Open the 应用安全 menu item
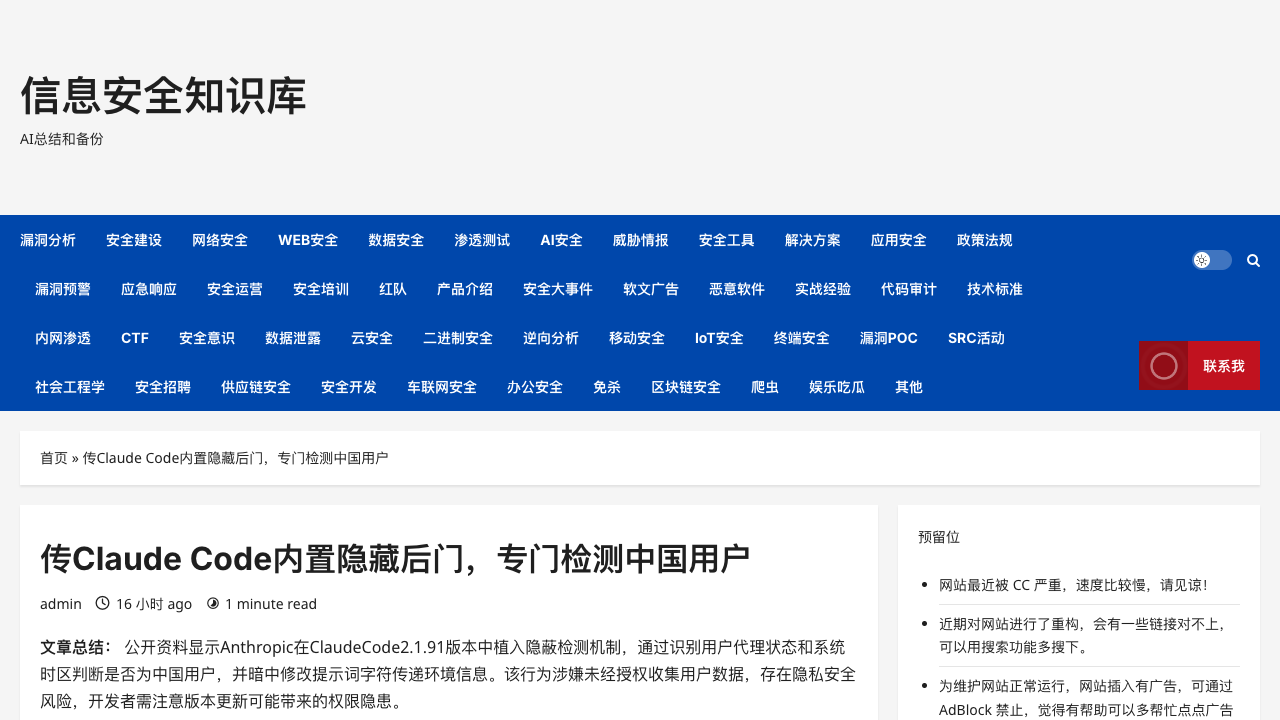The width and height of the screenshot is (1280, 720). 899,240
